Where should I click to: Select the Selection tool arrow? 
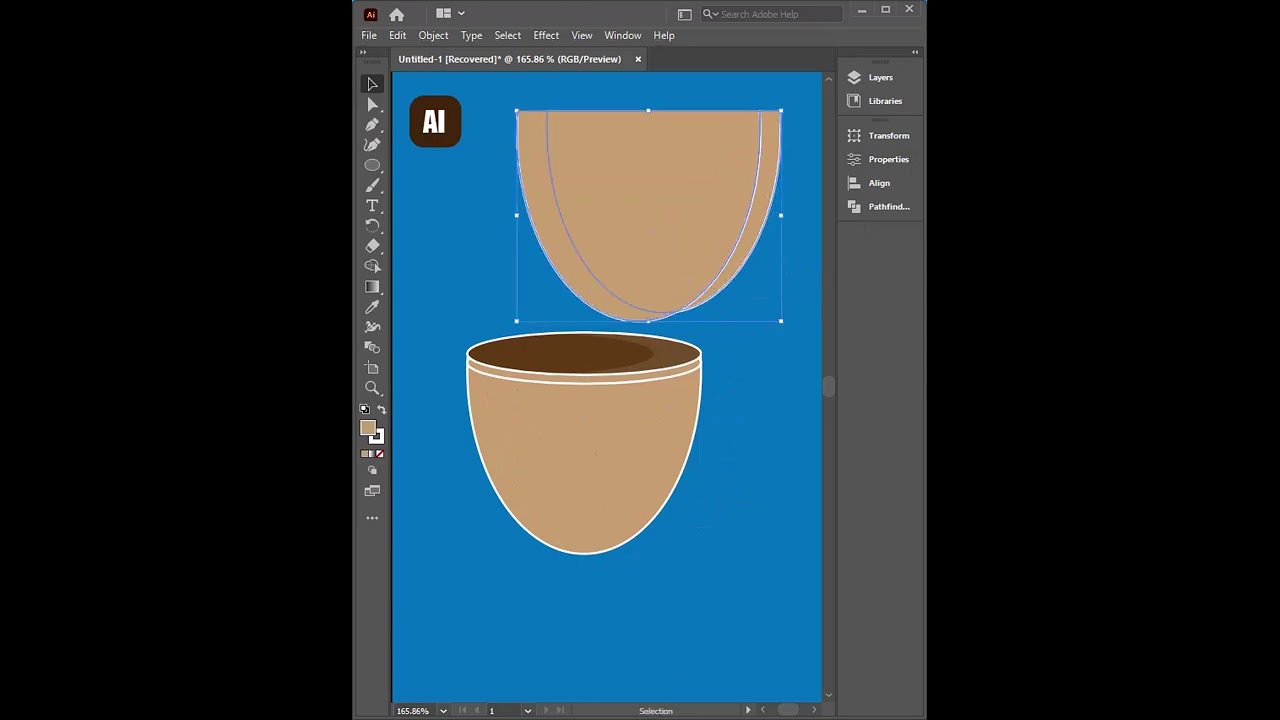pyautogui.click(x=372, y=84)
